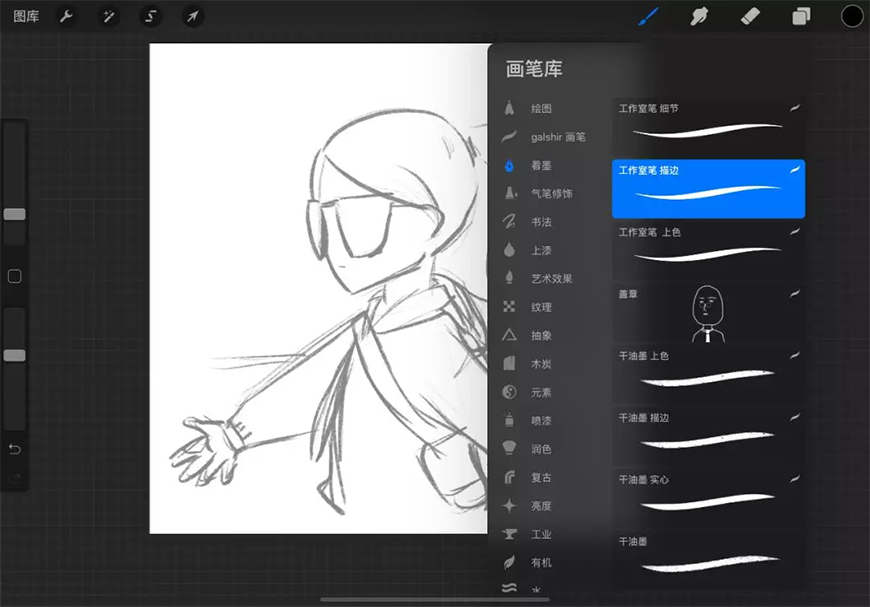
Task: Open the active color swatch circle
Action: [852, 16]
